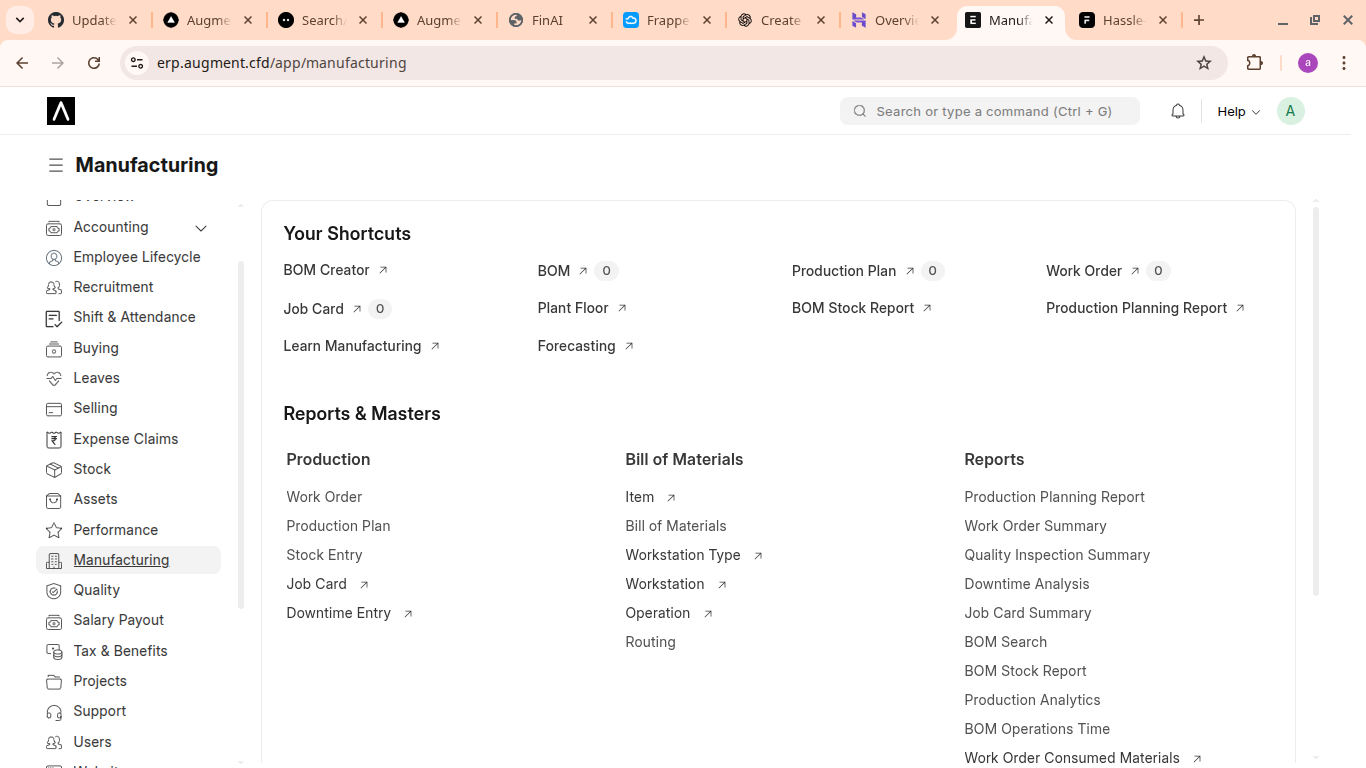
Task: Open the user avatar menu
Action: click(1290, 111)
